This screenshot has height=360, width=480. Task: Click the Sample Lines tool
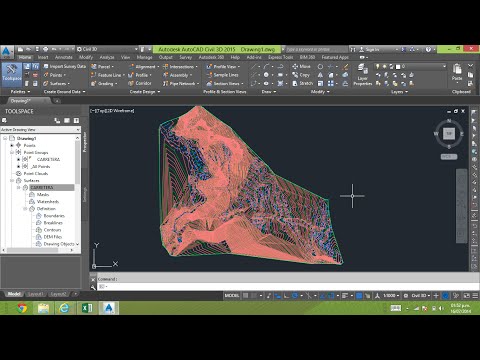222,75
